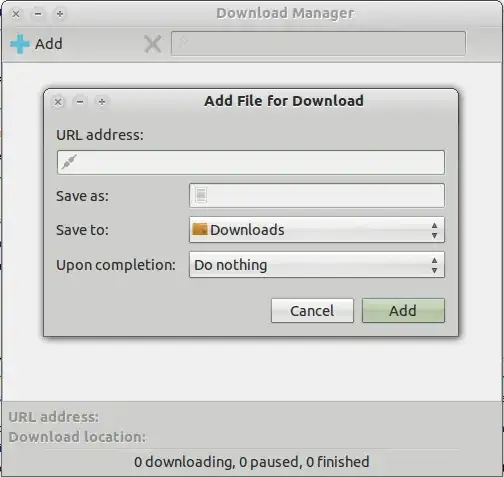Click the status text '0 downloading, 0 paused, 0 finished'
Image resolution: width=504 pixels, height=477 pixels.
tap(252, 462)
